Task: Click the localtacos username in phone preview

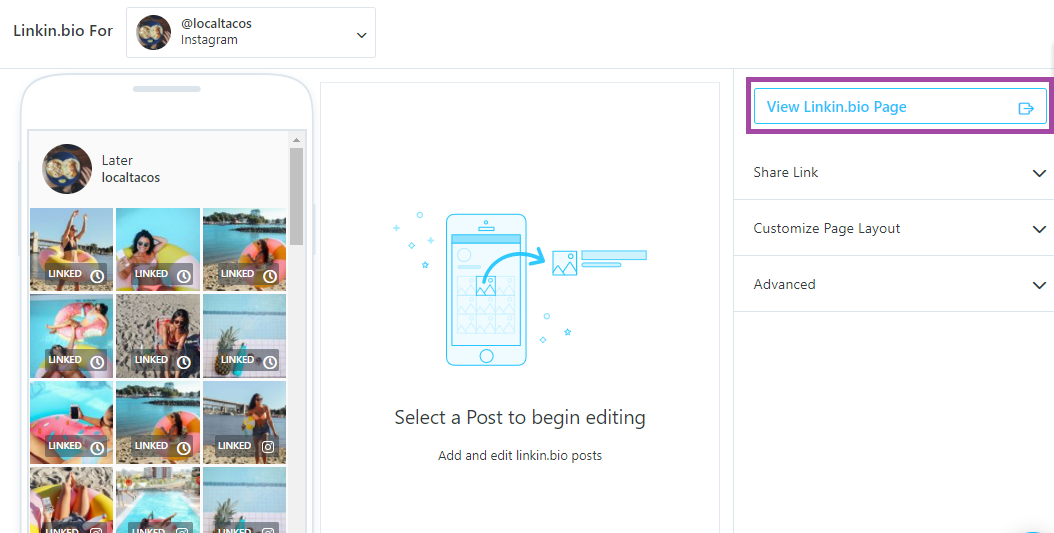Action: coord(131,178)
